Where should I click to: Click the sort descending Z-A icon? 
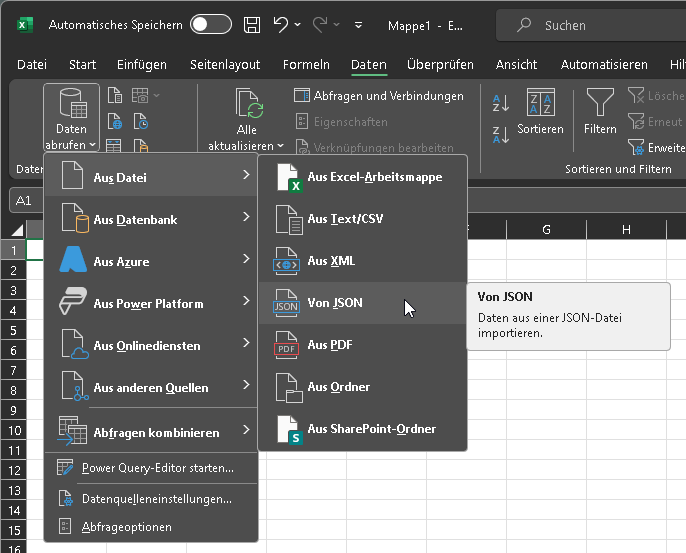click(x=501, y=135)
